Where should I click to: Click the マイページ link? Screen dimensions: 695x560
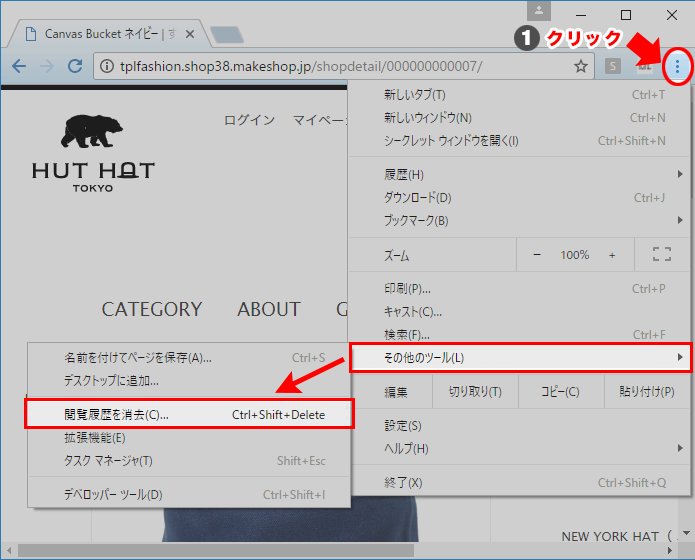[x=320, y=120]
